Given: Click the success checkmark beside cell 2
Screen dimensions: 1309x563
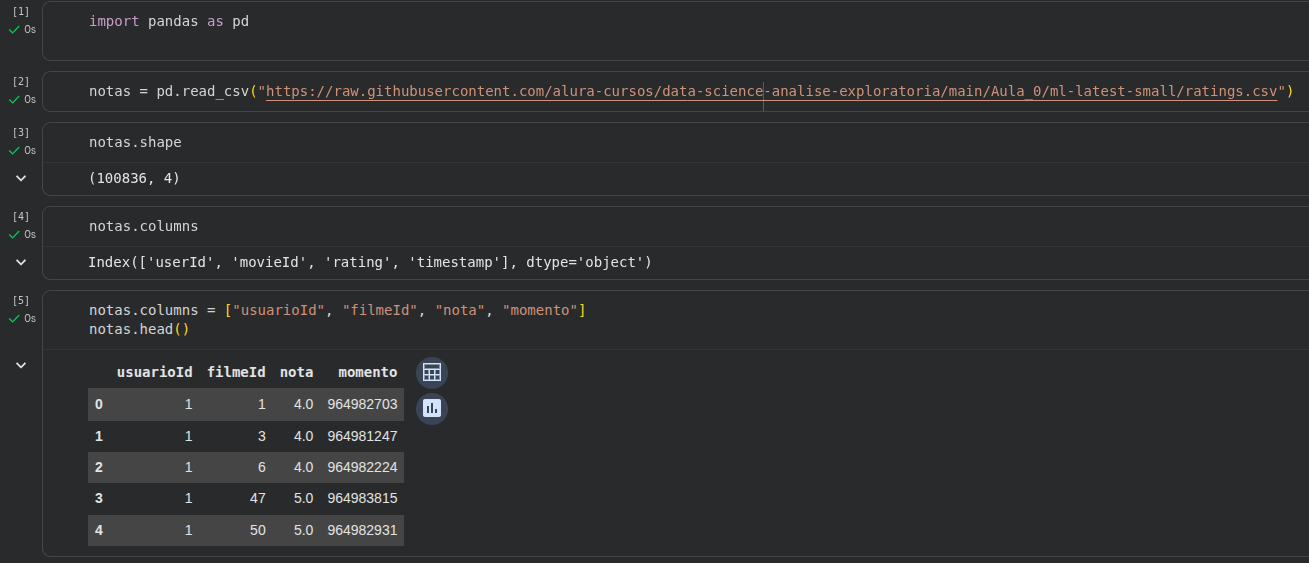Looking at the screenshot, I should click(x=15, y=100).
